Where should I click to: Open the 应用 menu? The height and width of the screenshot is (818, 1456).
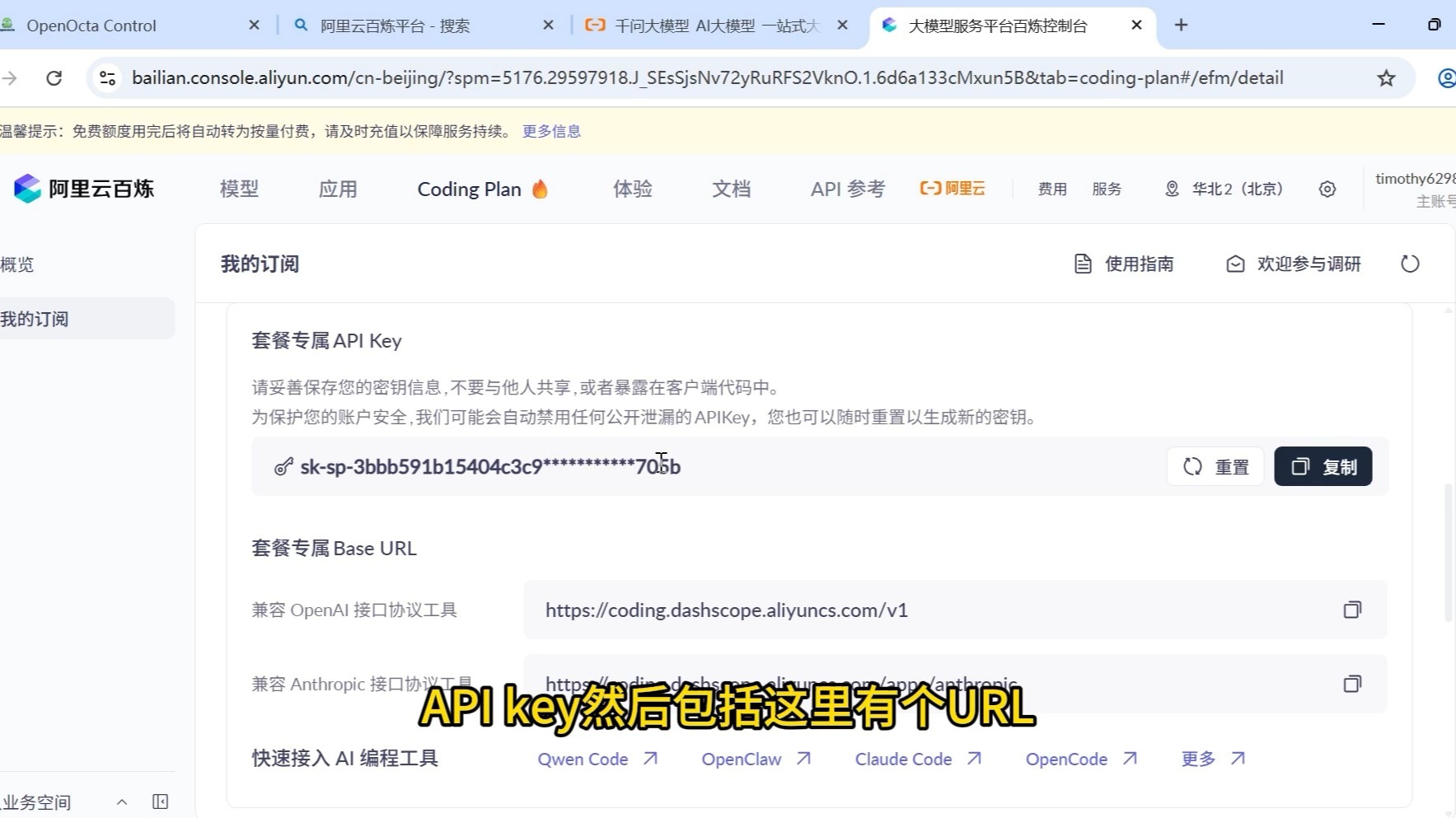pos(338,189)
